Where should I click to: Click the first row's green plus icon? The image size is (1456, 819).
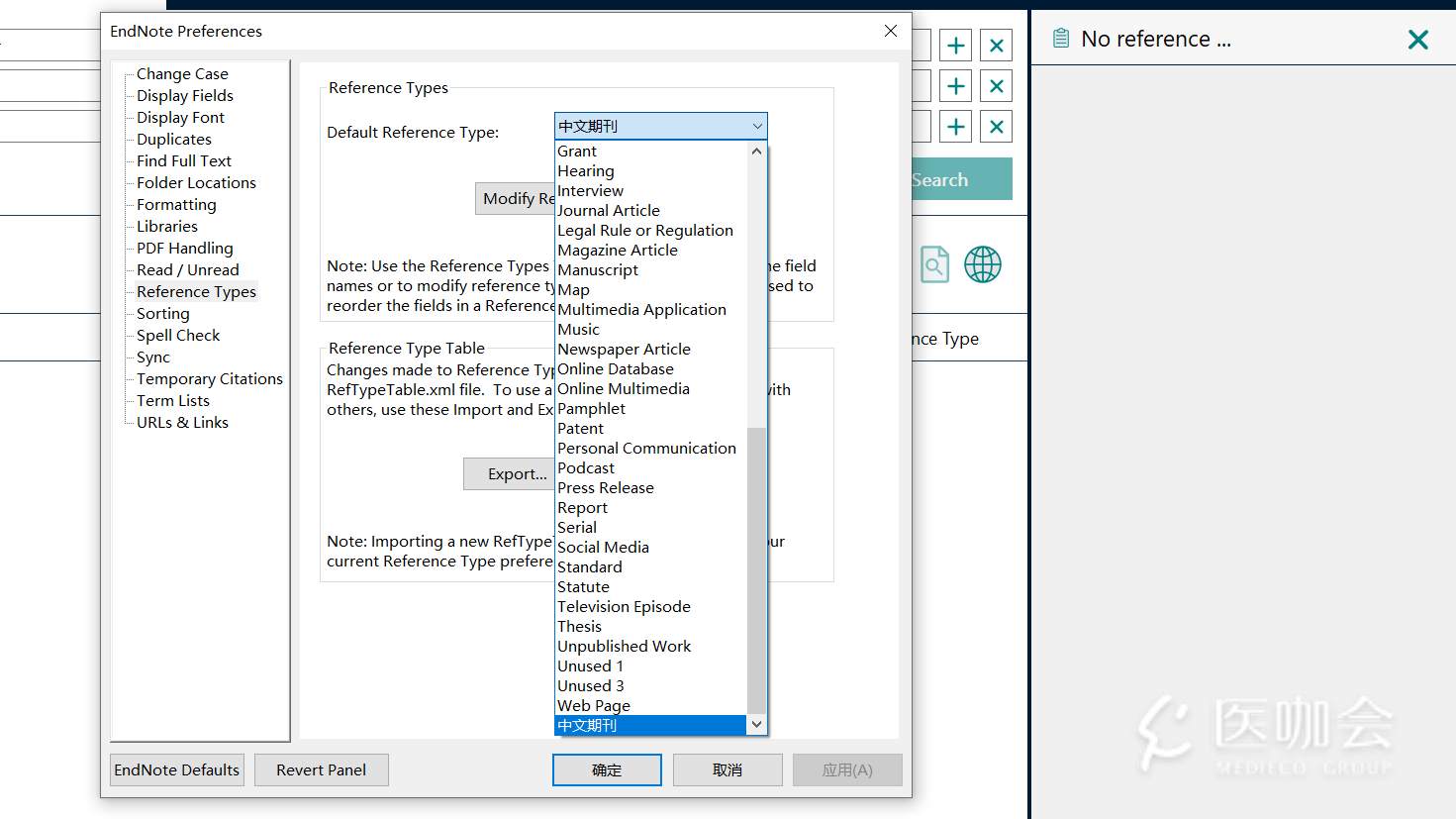[x=956, y=46]
